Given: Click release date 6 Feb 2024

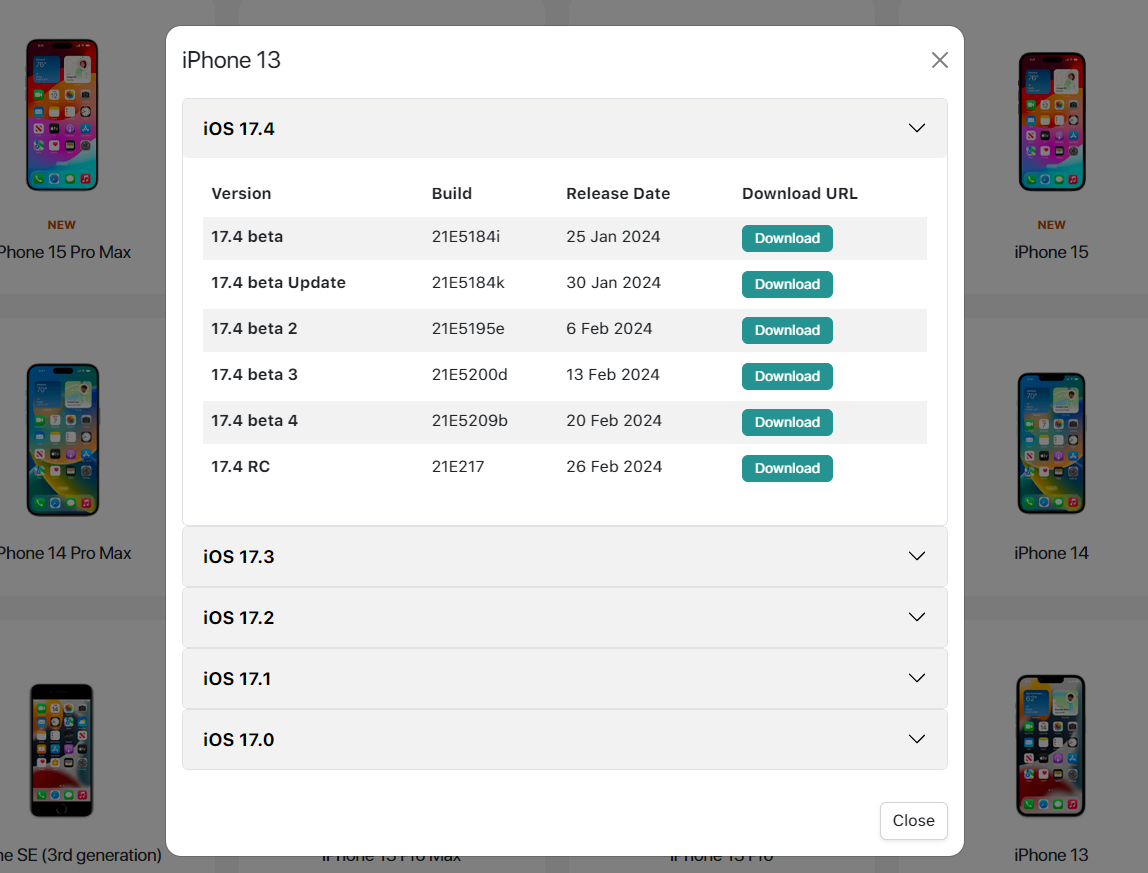Looking at the screenshot, I should [x=609, y=329].
